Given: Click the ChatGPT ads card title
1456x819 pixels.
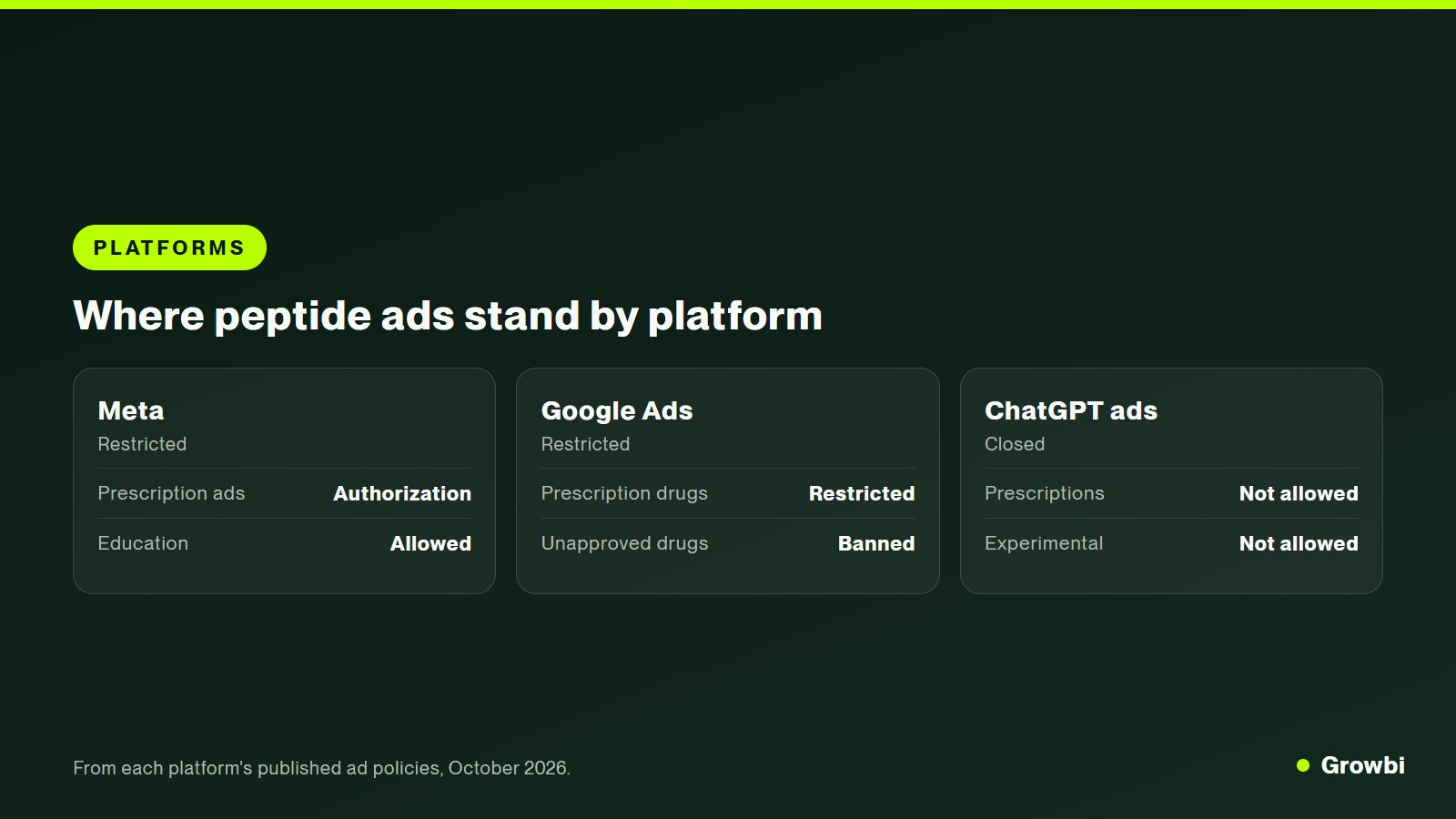Looking at the screenshot, I should (1071, 410).
